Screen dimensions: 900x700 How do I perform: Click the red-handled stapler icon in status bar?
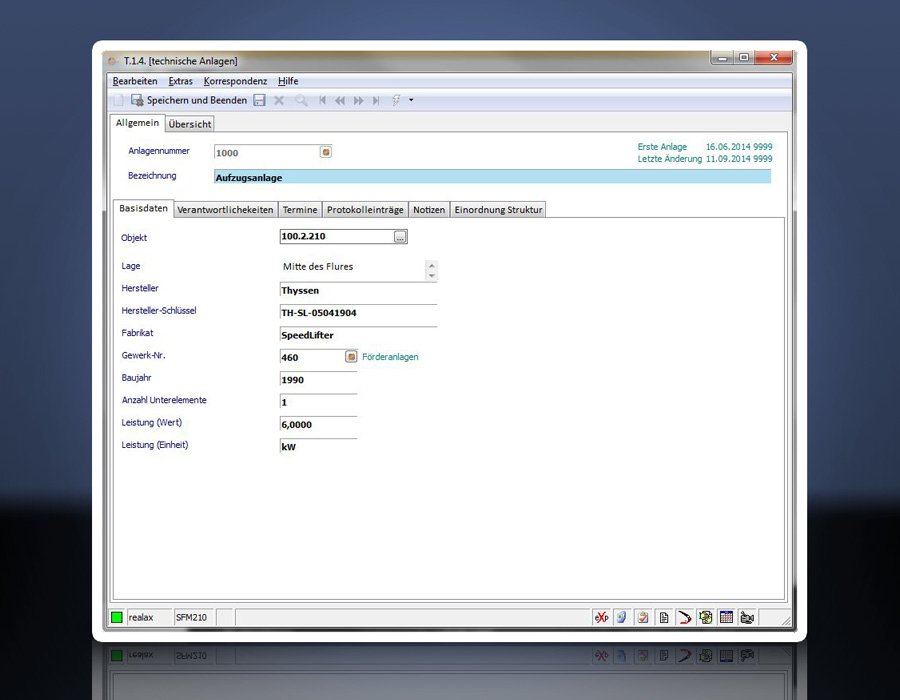tap(684, 617)
